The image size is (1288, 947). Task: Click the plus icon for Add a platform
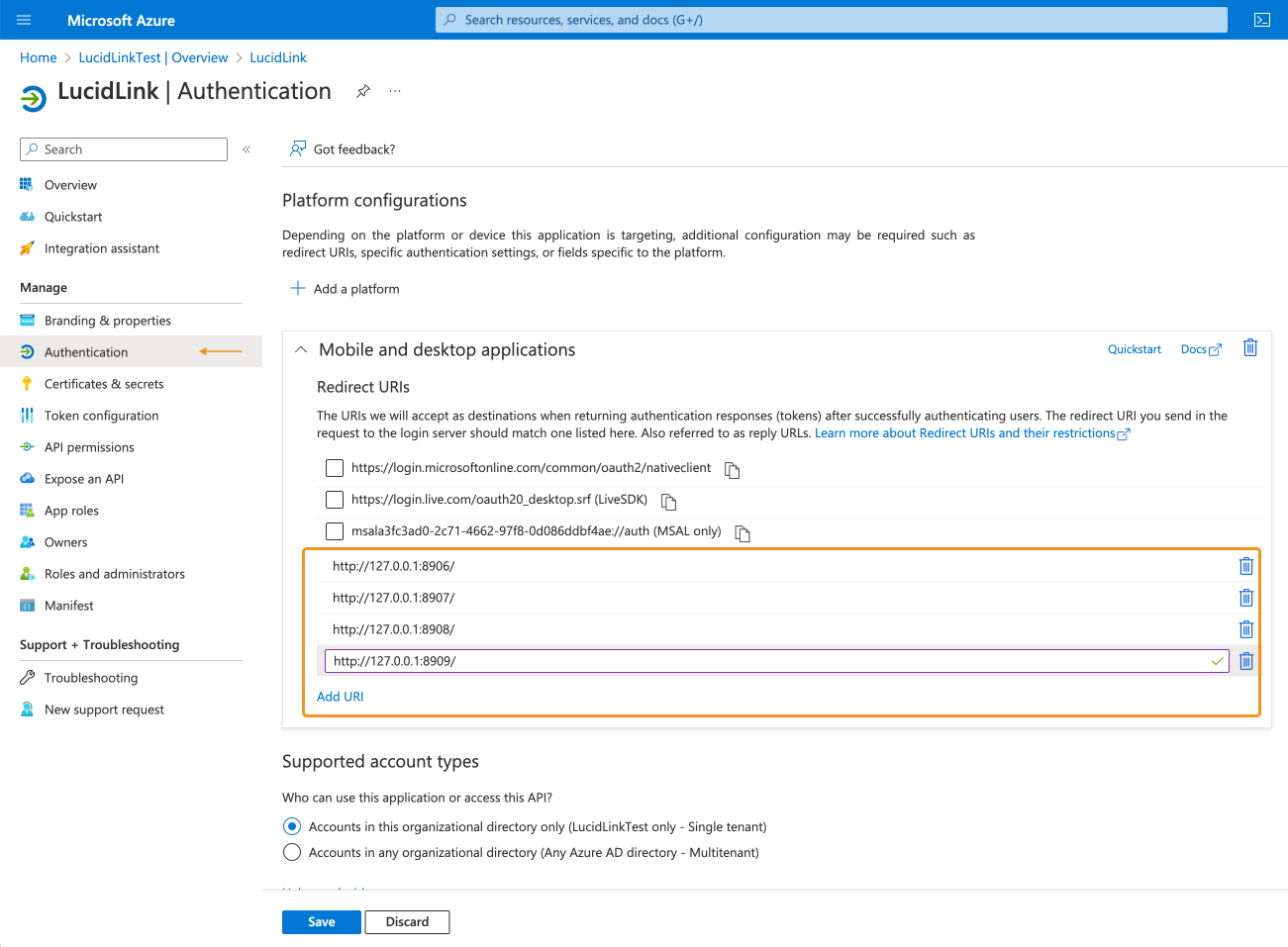pos(298,288)
